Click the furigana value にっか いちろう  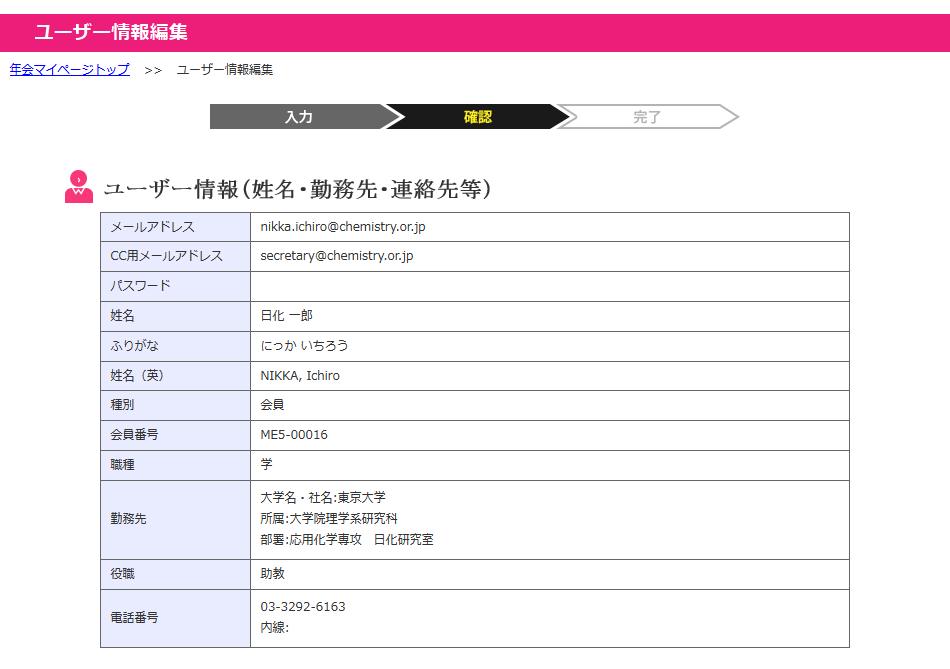(304, 346)
